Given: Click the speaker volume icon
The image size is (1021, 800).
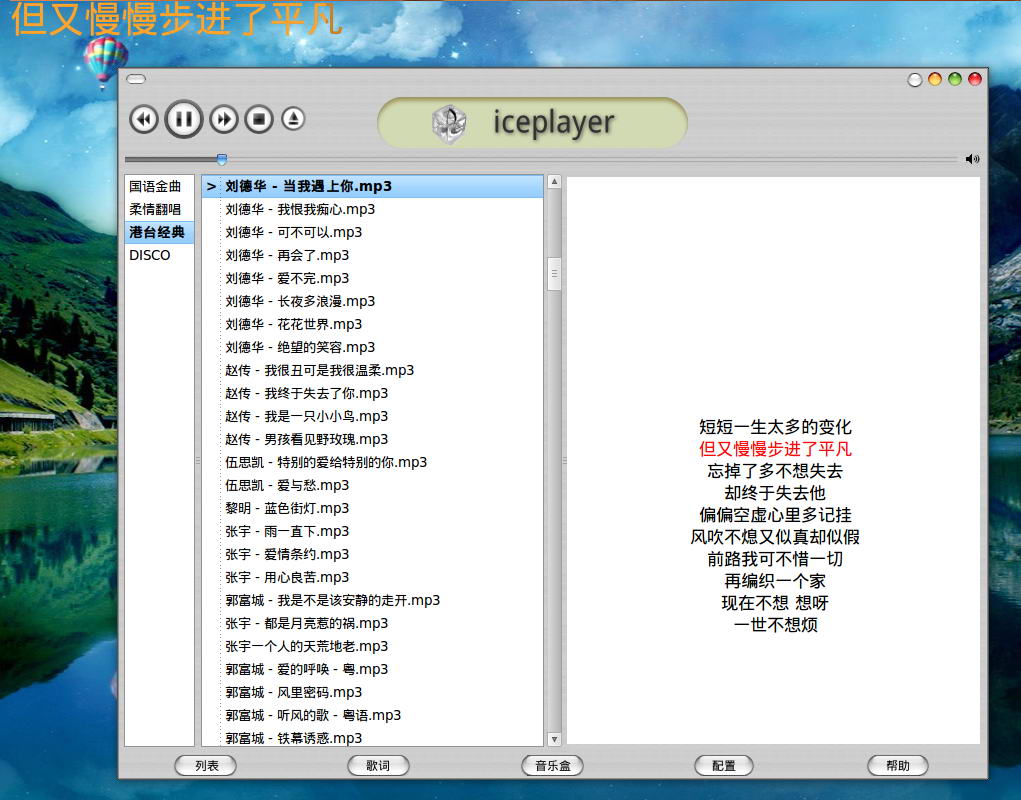Looking at the screenshot, I should pyautogui.click(x=972, y=159).
